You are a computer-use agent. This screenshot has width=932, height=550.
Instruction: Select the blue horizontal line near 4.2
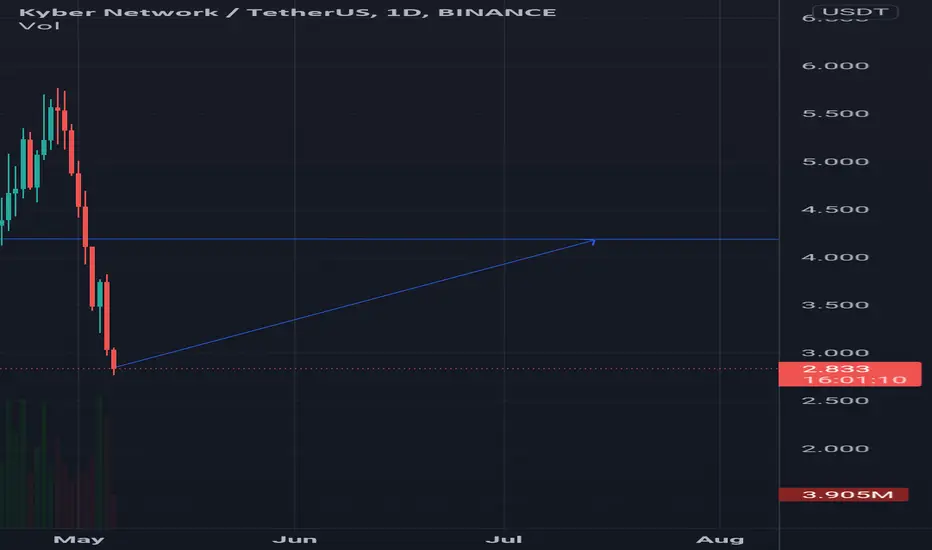389,239
